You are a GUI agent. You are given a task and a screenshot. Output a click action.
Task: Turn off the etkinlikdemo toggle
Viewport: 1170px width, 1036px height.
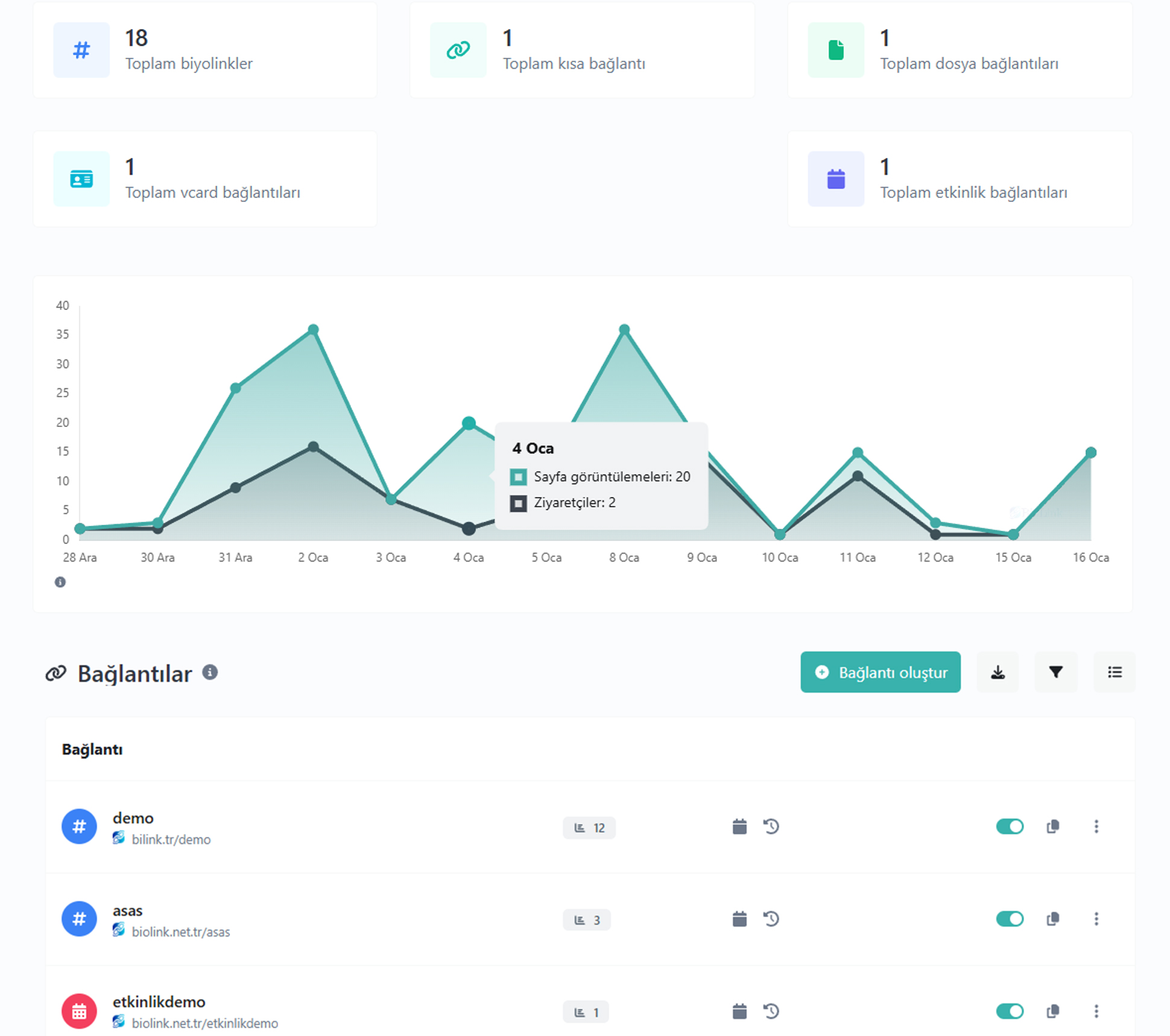(x=1010, y=1011)
